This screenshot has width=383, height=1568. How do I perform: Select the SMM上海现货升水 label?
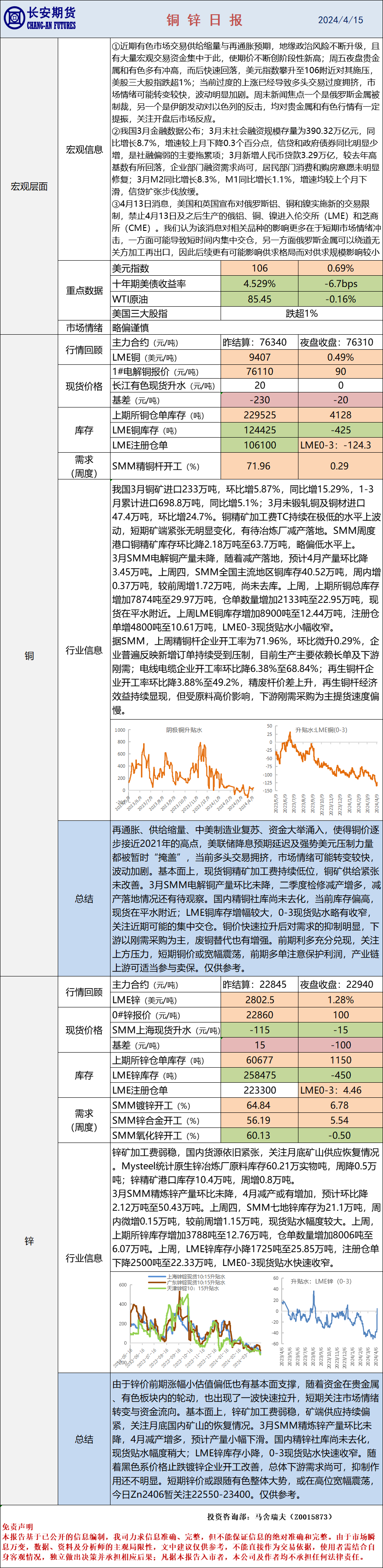[x=166, y=1030]
